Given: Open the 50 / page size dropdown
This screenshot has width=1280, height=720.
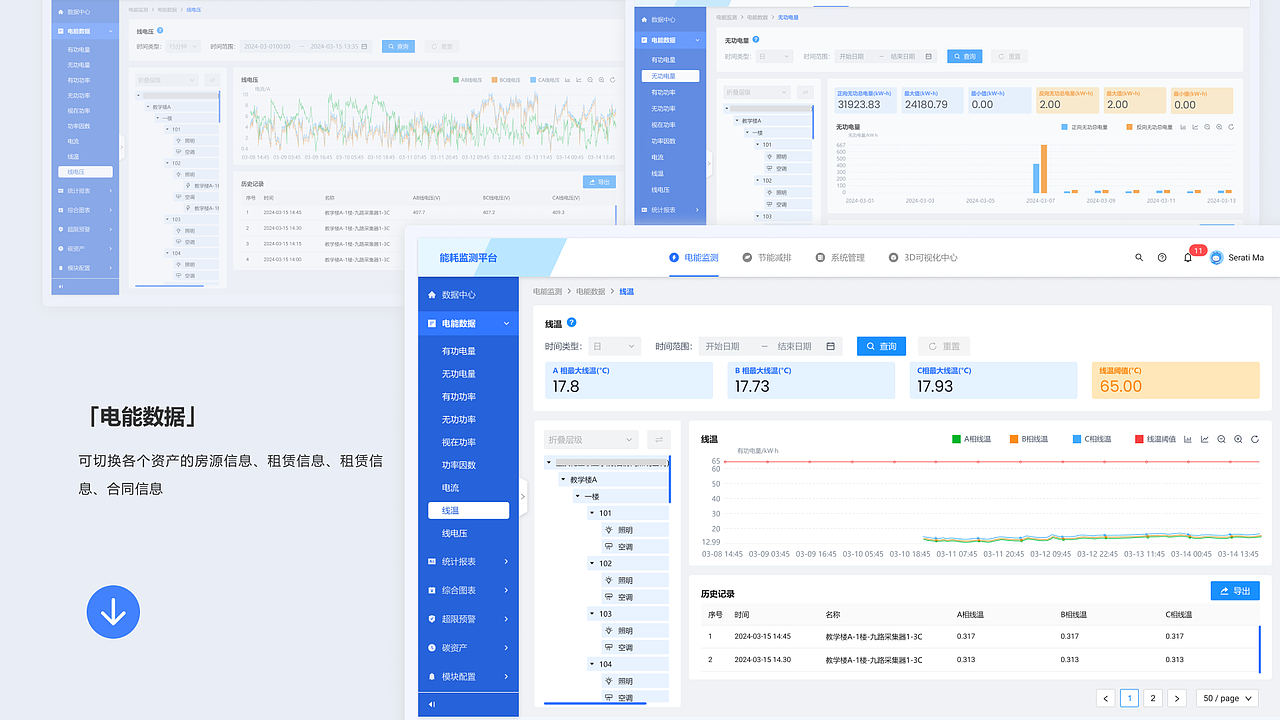Looking at the screenshot, I should [1227, 698].
